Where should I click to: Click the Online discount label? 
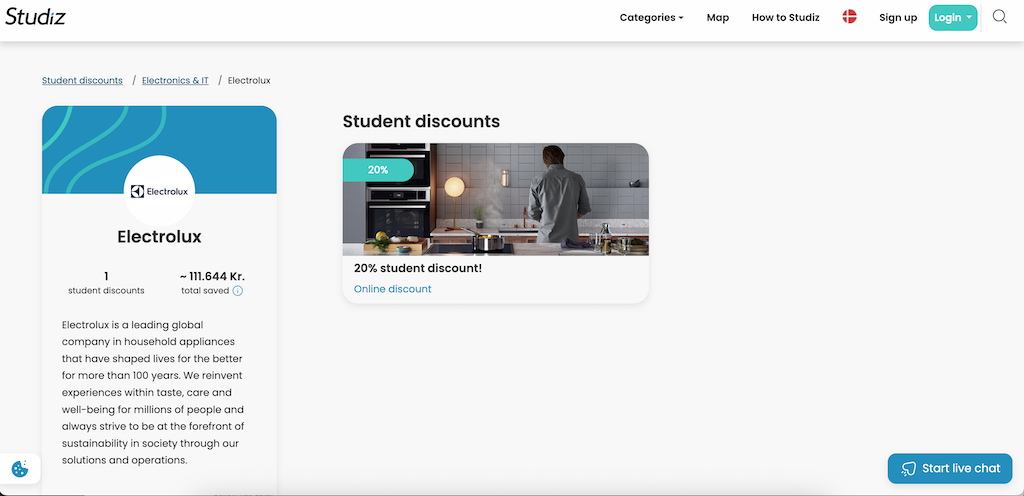[392, 288]
